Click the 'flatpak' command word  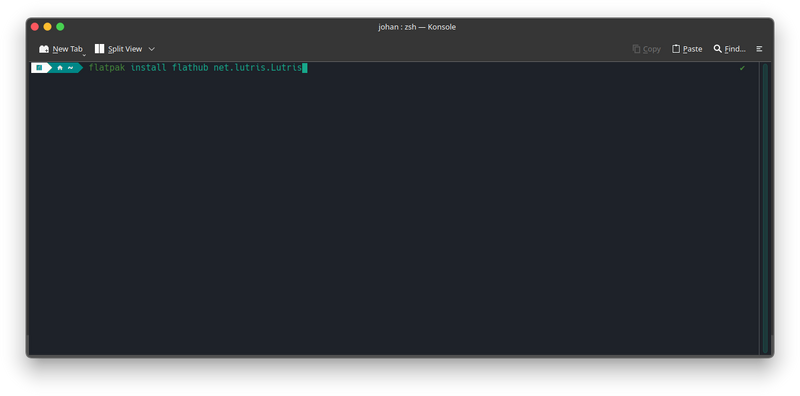tap(107, 68)
